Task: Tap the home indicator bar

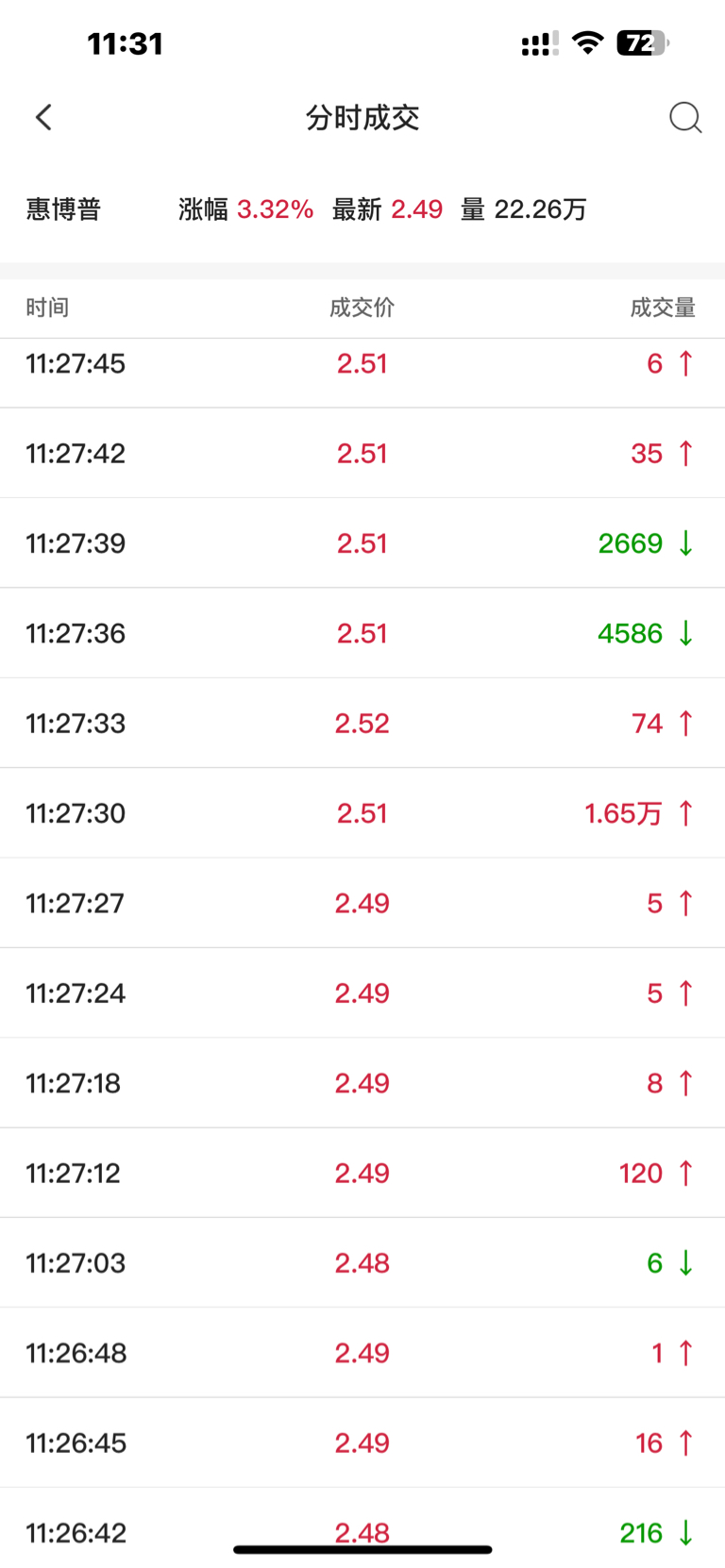Action: tap(362, 1549)
